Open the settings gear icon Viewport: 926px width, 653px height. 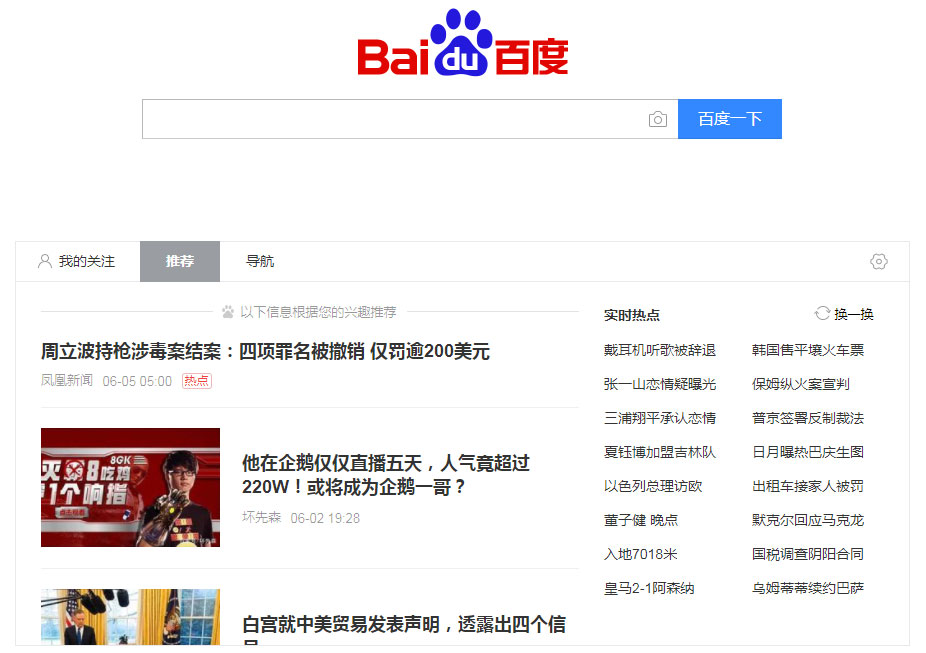pyautogui.click(x=879, y=261)
